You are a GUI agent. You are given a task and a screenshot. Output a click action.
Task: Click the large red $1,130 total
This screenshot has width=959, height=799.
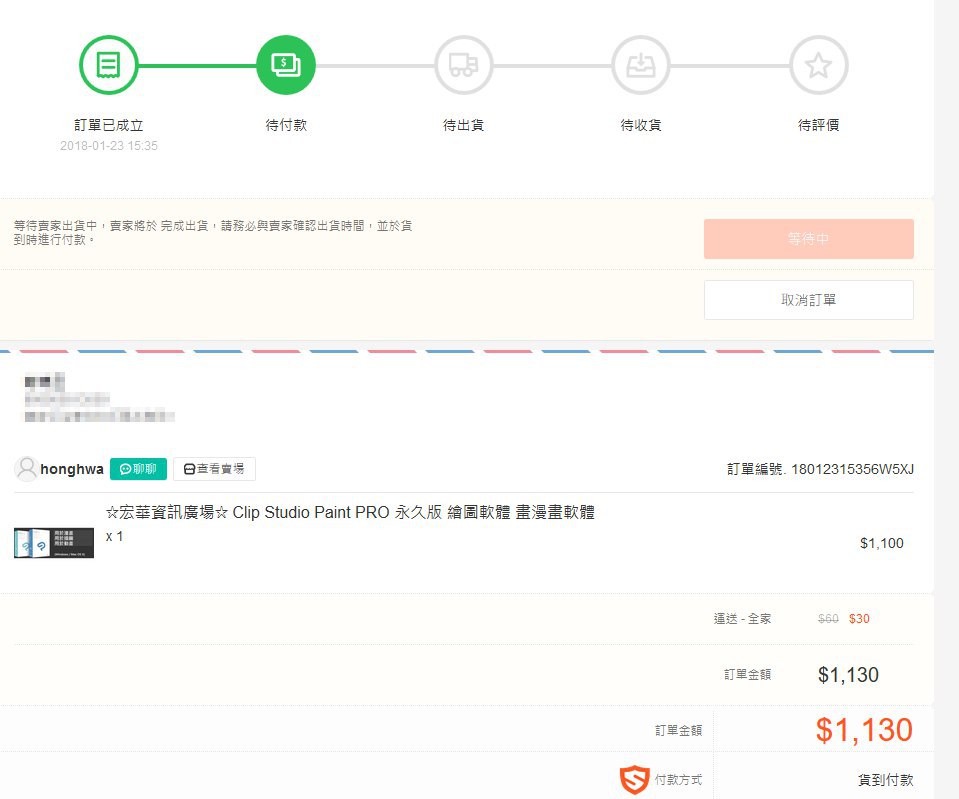click(863, 730)
